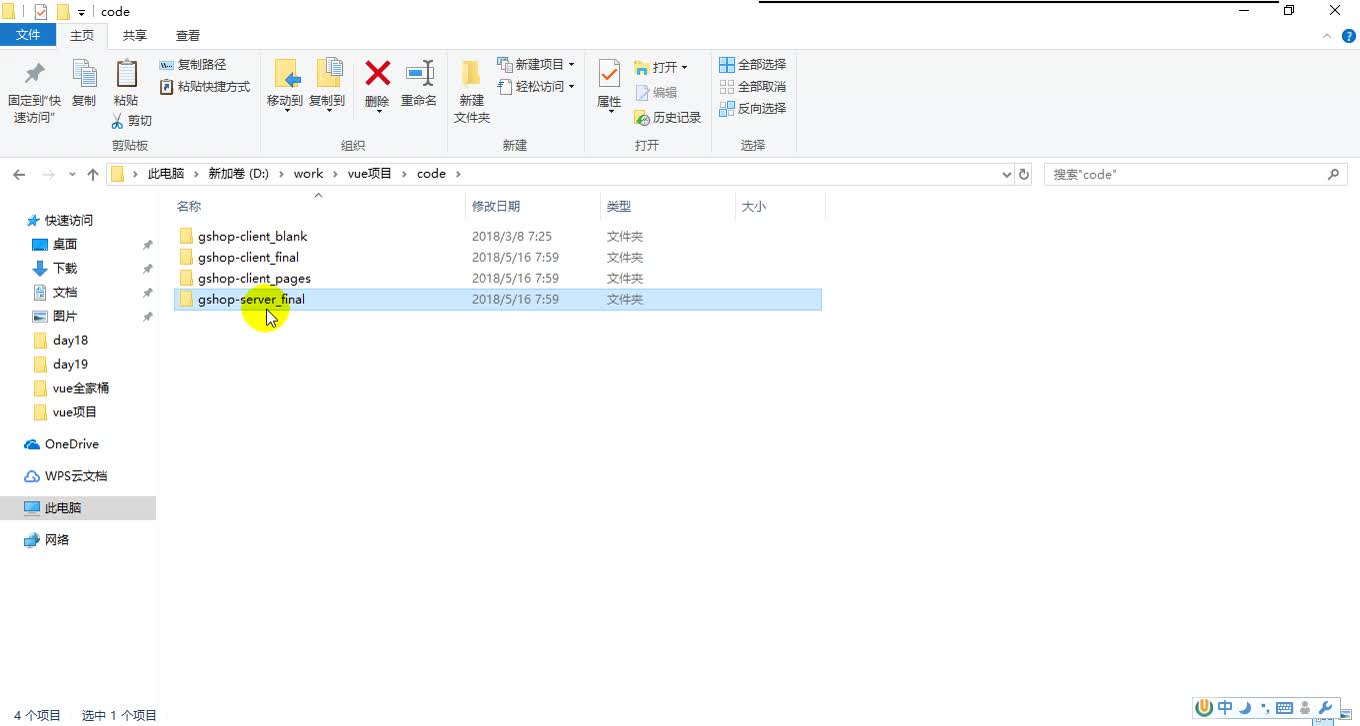Expand chevron after 'code' breadcrumb
Viewport: 1360px width, 726px height.
point(458,174)
